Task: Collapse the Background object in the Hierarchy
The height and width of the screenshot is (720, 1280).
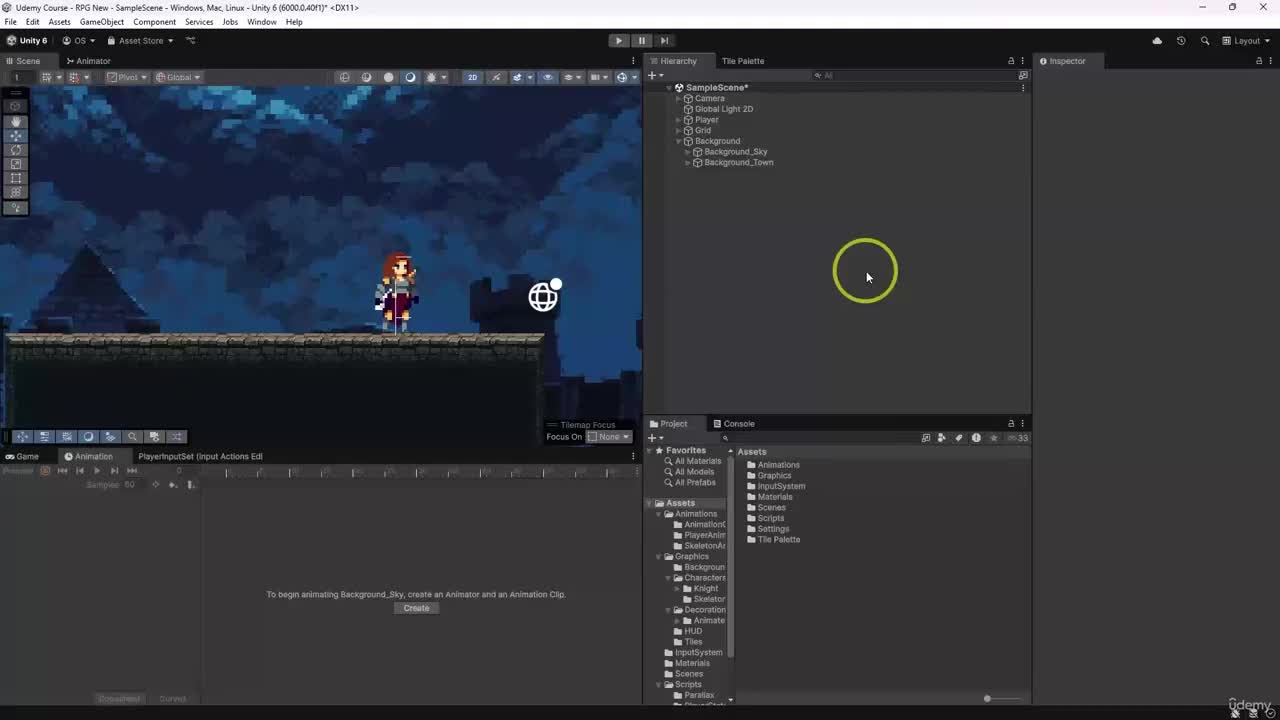Action: pos(678,141)
